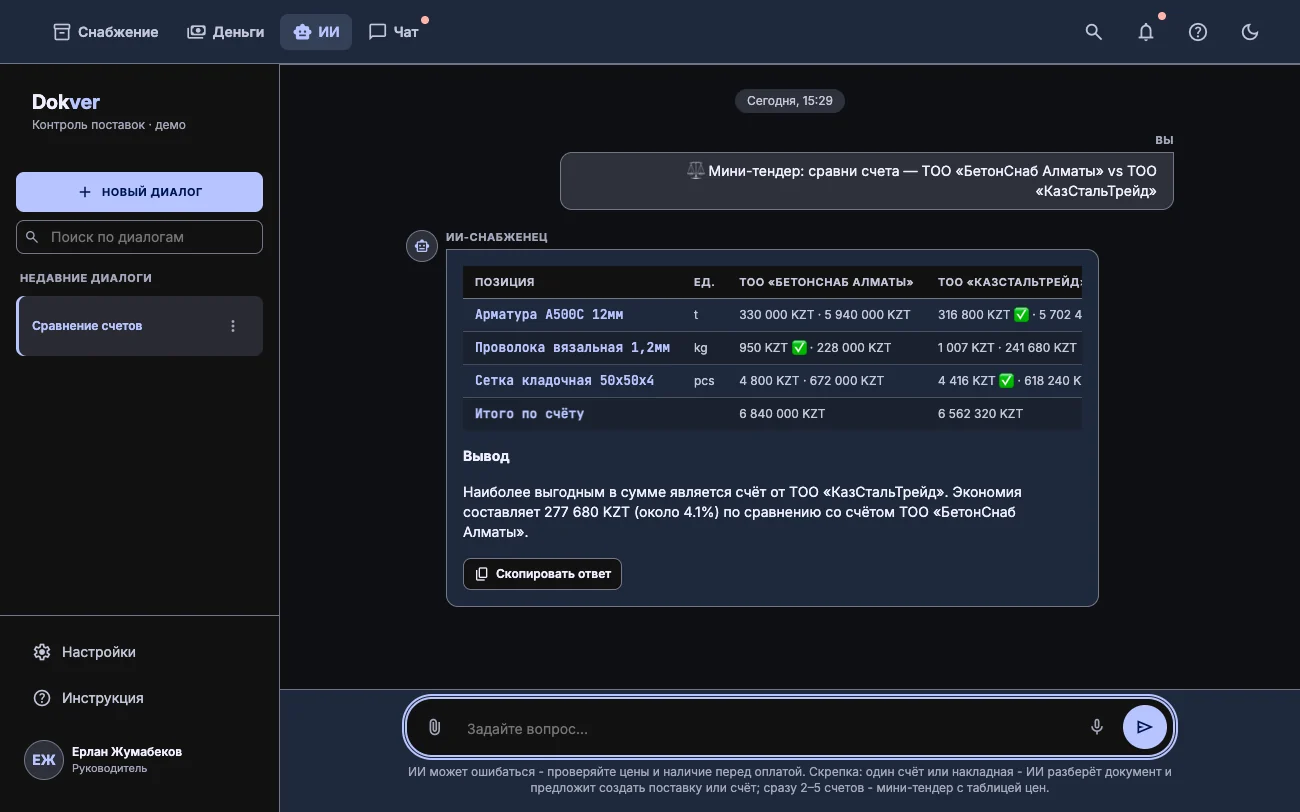This screenshot has height=812, width=1300.
Task: Open the Сравнение счетов dialog
Action: 139,326
